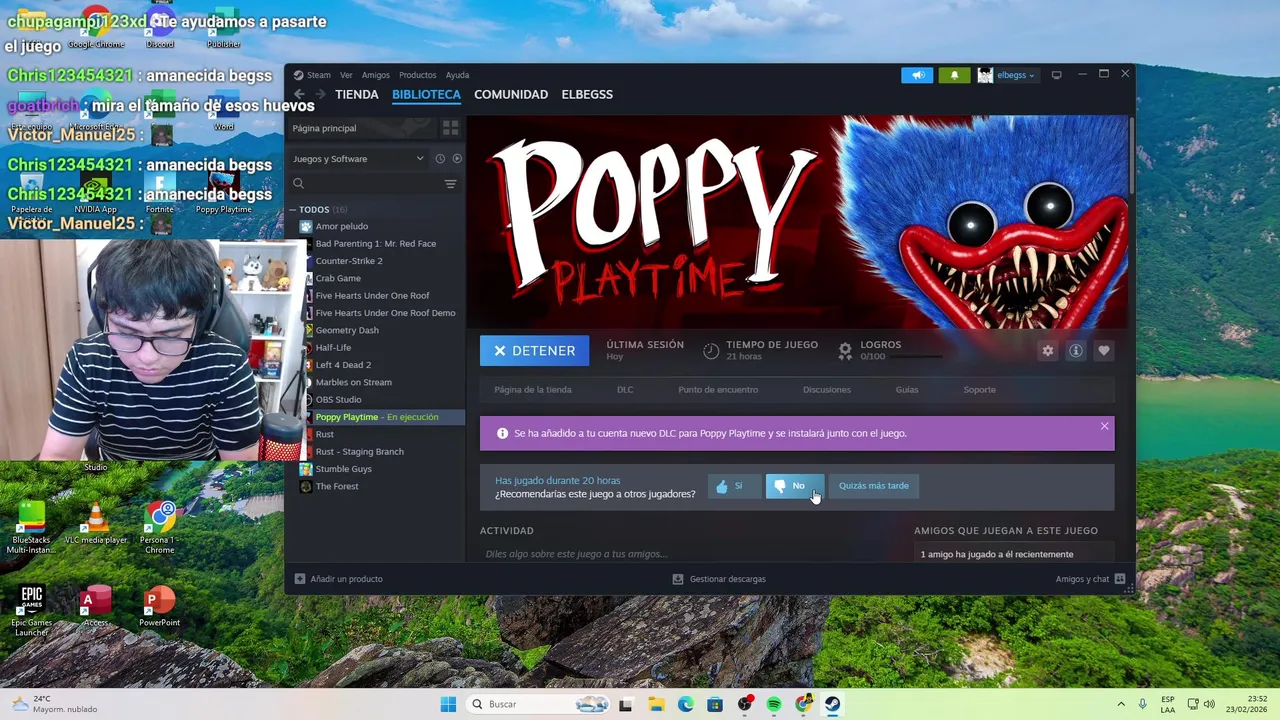Open Epic Games Launcher desktop icon
The width and height of the screenshot is (1280, 720).
(x=32, y=610)
